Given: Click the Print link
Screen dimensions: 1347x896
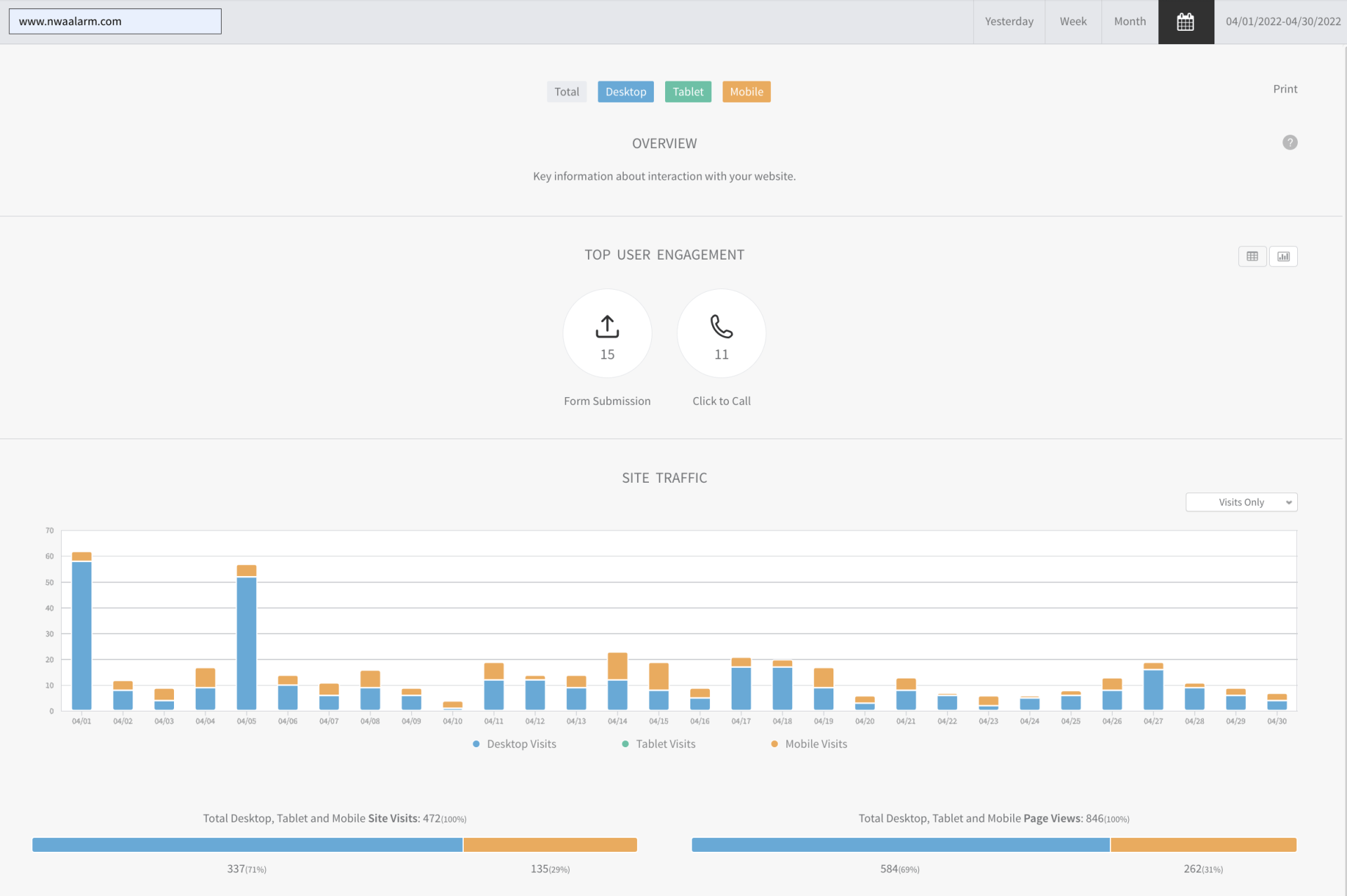Looking at the screenshot, I should tap(1285, 89).
